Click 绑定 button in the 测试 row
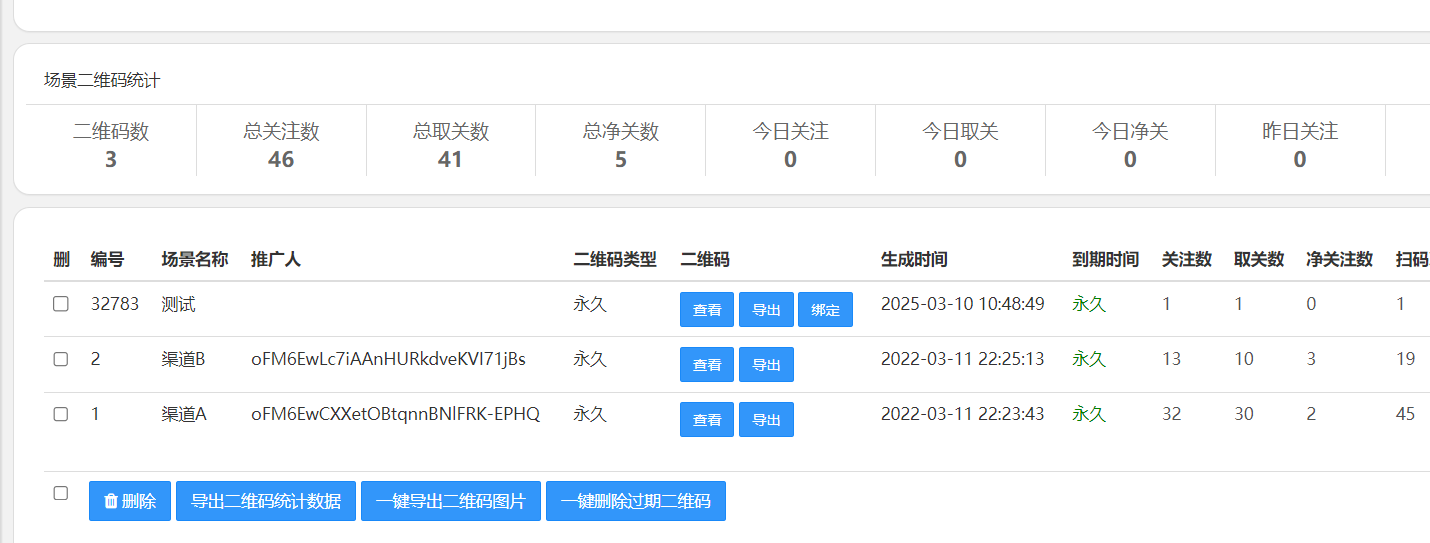The width and height of the screenshot is (1430, 543). coord(825,310)
